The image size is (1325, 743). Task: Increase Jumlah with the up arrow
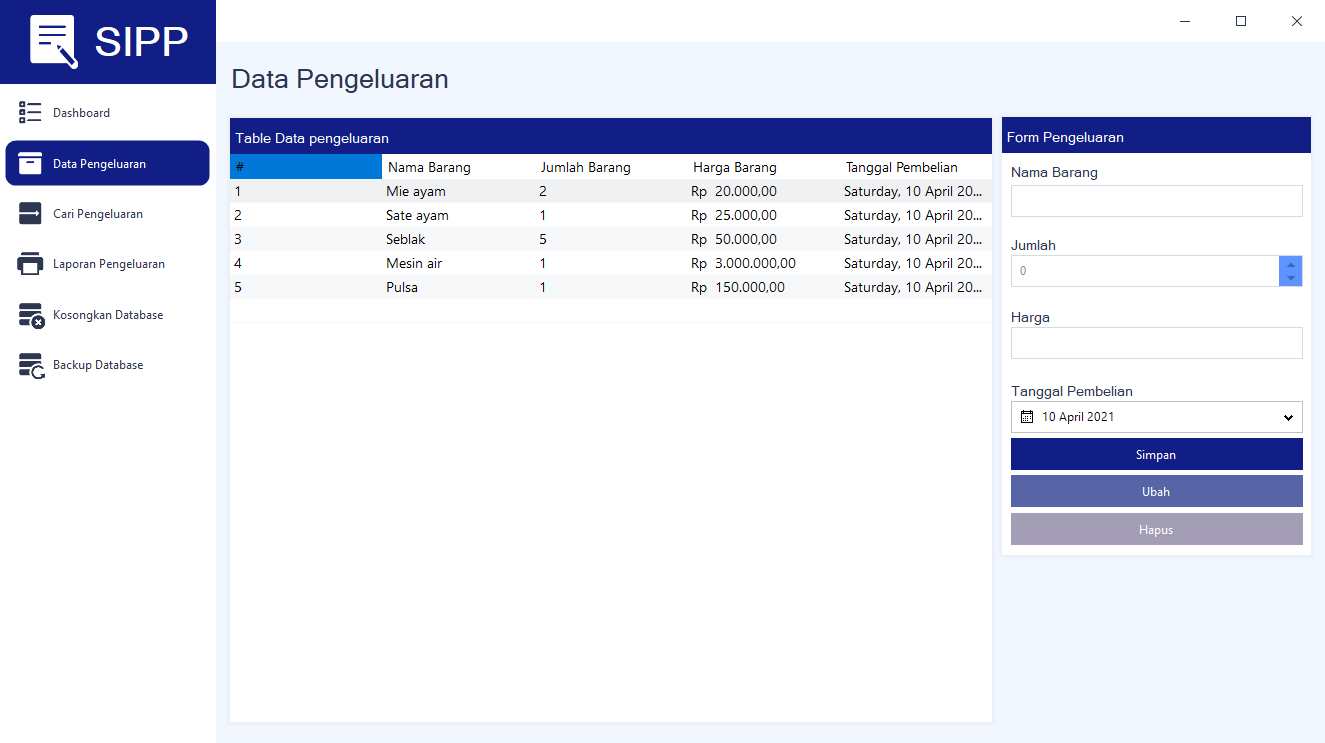coord(1291,264)
